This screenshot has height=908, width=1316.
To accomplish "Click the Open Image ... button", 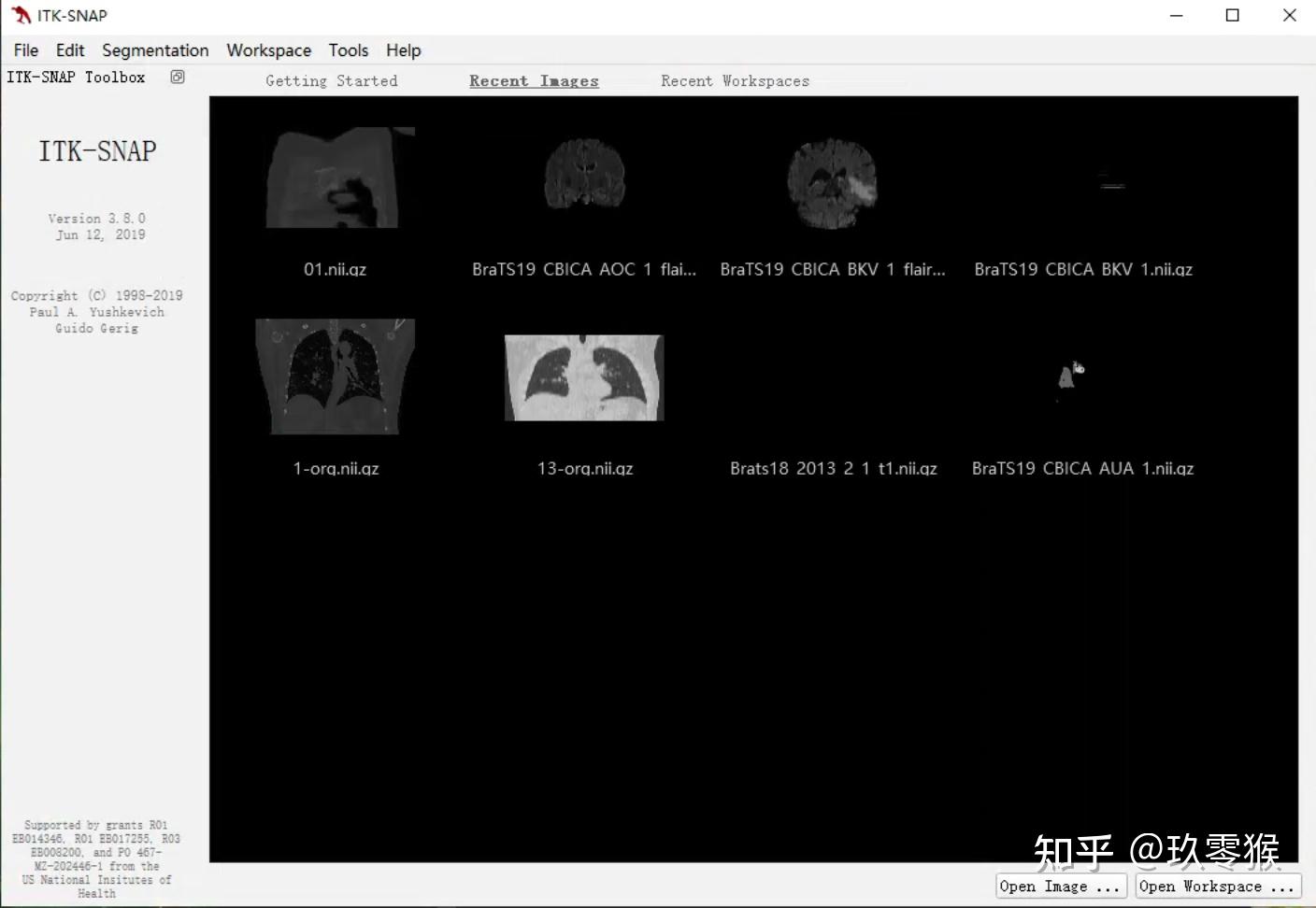I will (1060, 887).
